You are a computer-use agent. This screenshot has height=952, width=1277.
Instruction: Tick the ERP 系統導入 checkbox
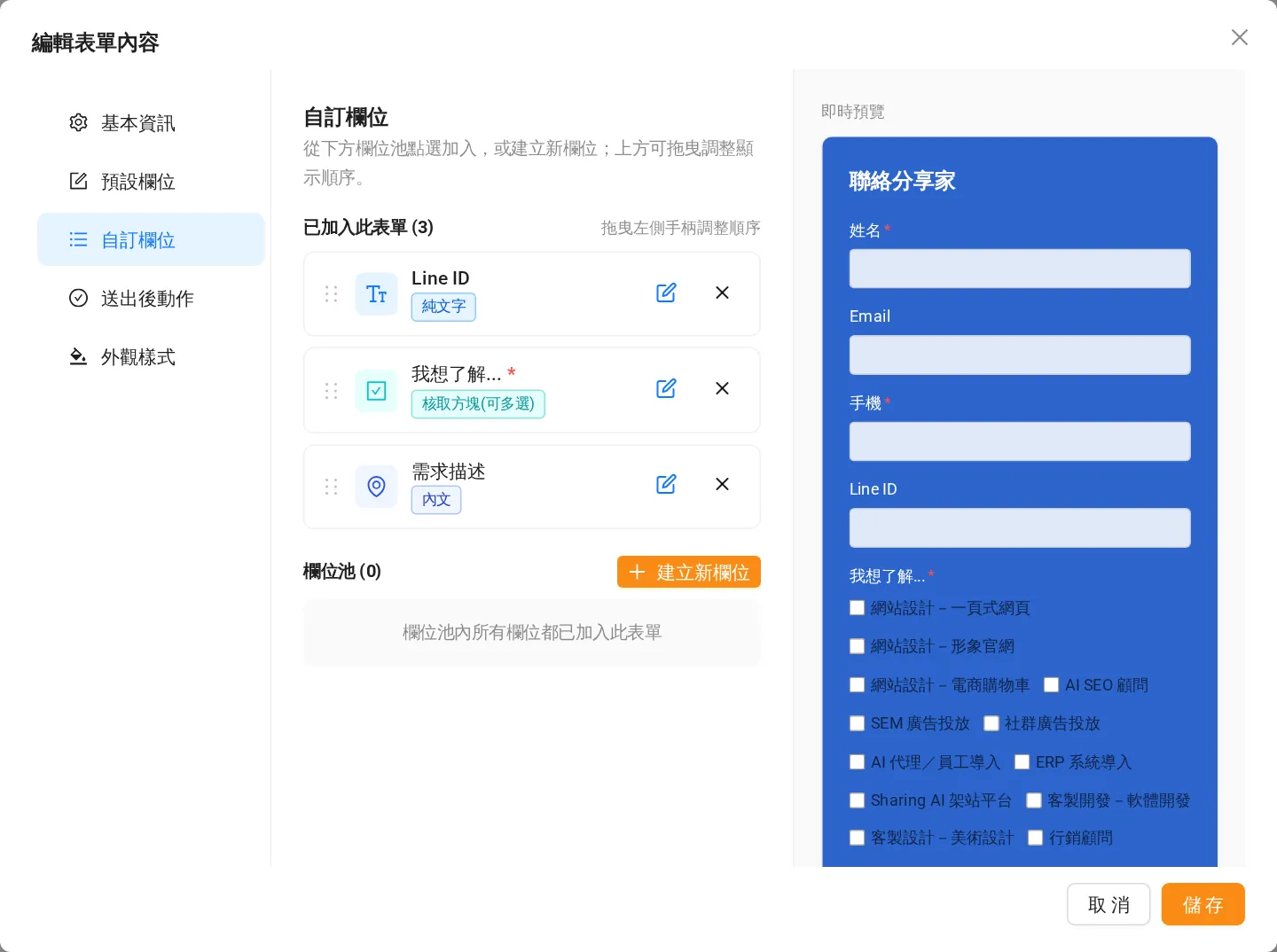pos(1022,762)
